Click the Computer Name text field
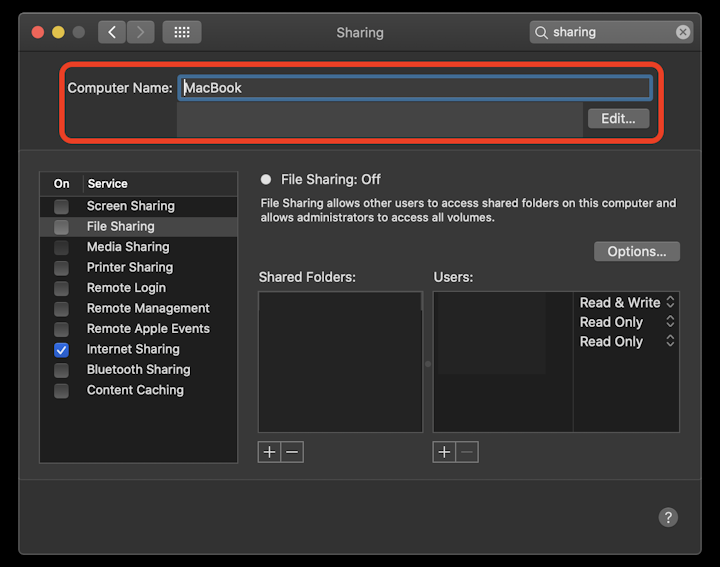Image resolution: width=720 pixels, height=567 pixels. pyautogui.click(x=415, y=88)
